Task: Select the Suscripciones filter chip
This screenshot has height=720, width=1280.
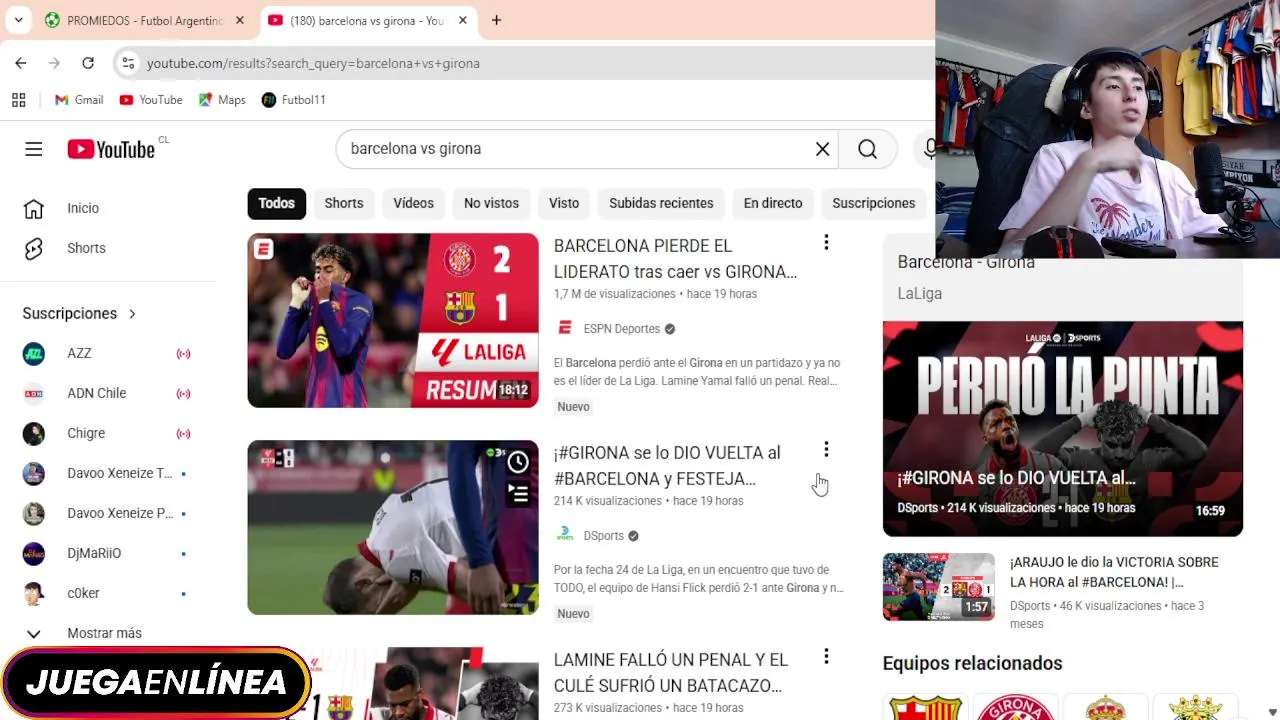Action: pos(874,203)
